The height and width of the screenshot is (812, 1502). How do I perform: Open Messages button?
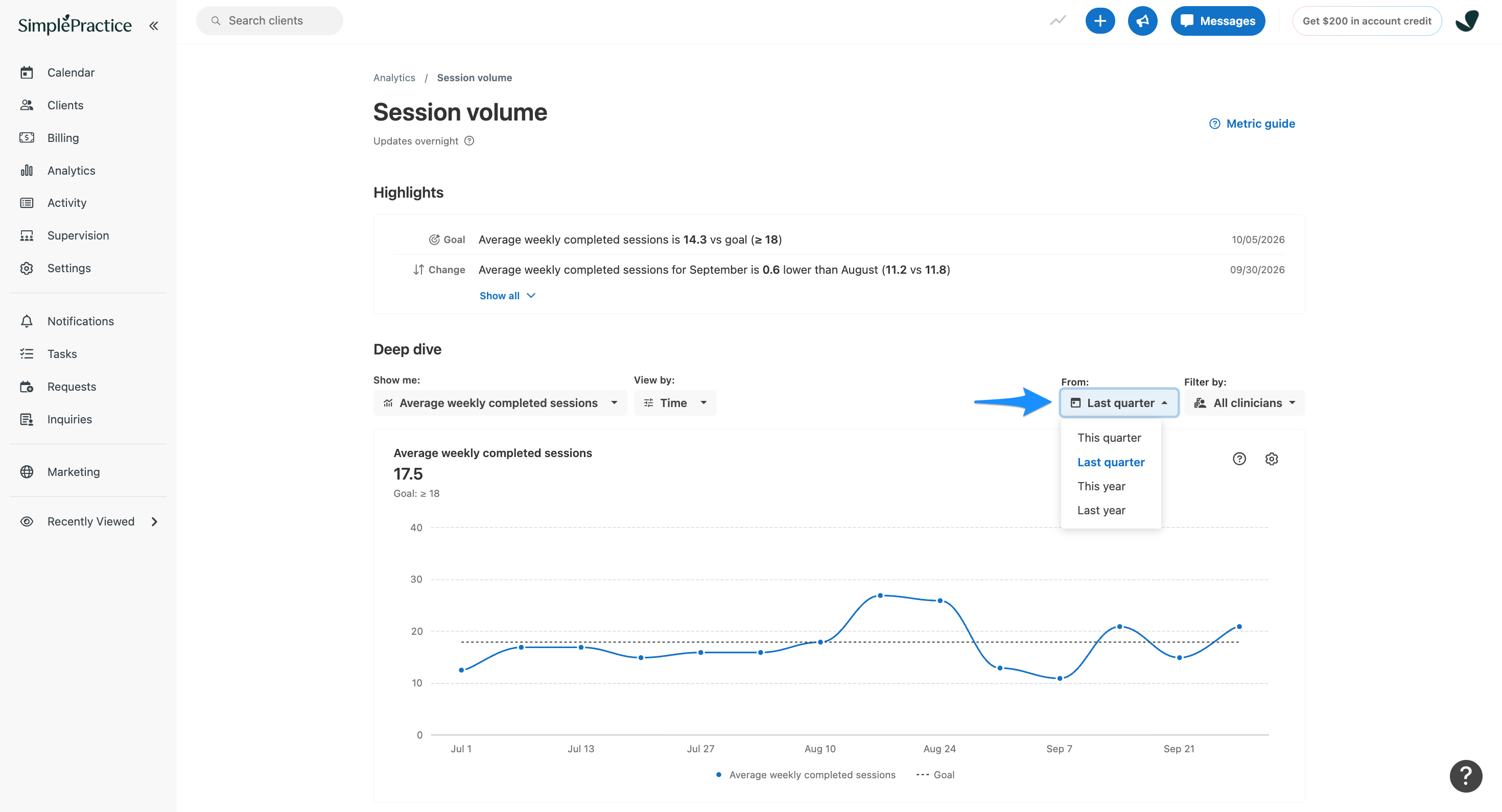click(x=1217, y=21)
